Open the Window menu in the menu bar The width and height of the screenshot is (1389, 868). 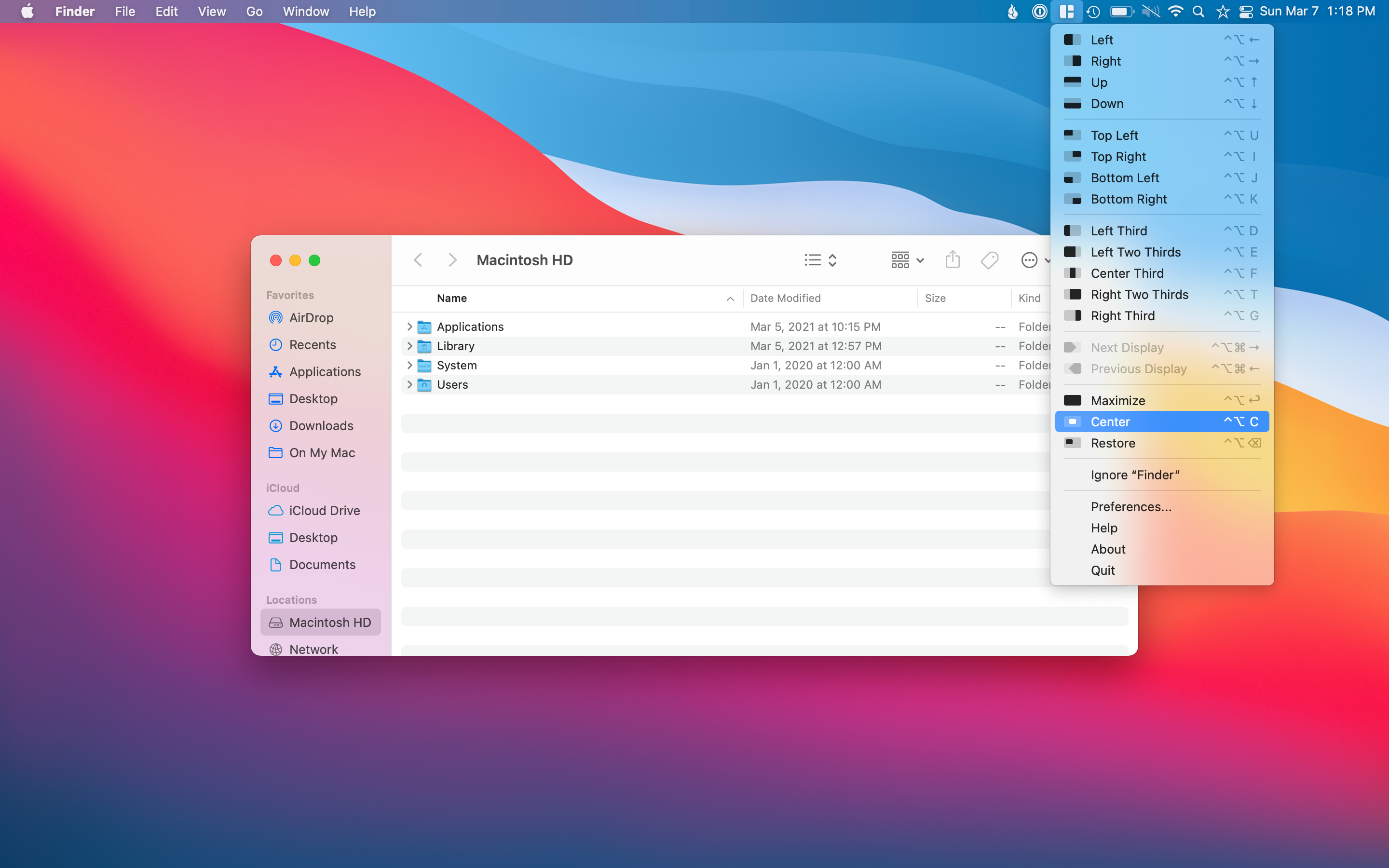point(306,12)
